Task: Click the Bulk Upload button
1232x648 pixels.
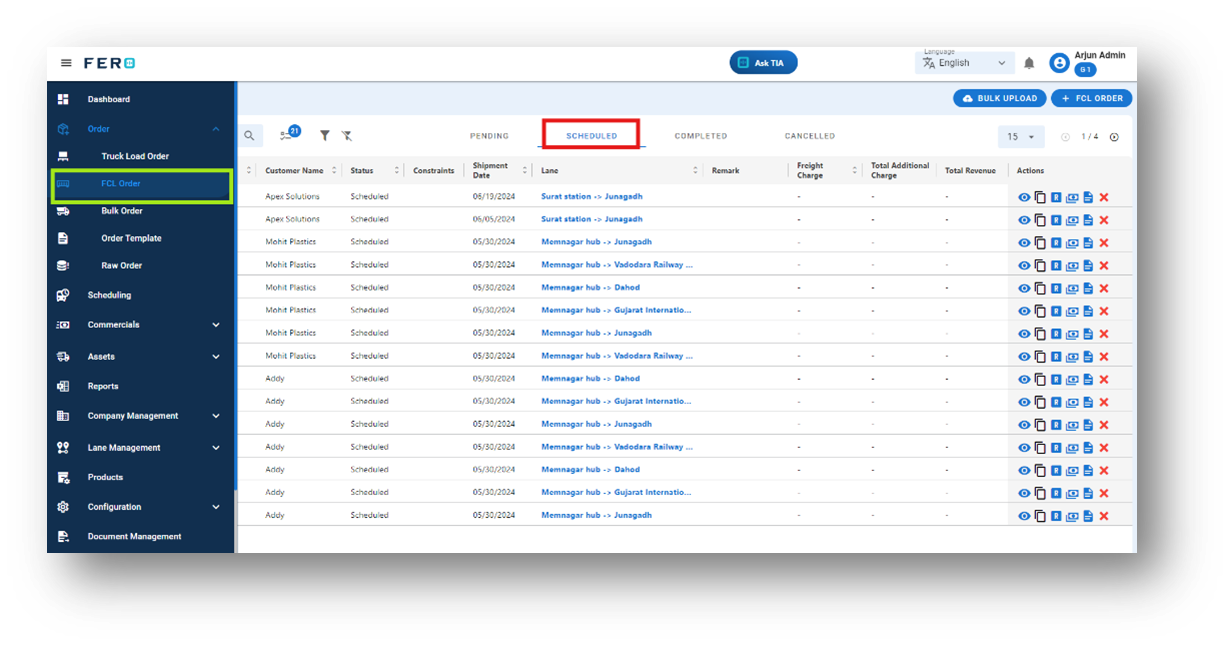Action: click(x=1000, y=98)
